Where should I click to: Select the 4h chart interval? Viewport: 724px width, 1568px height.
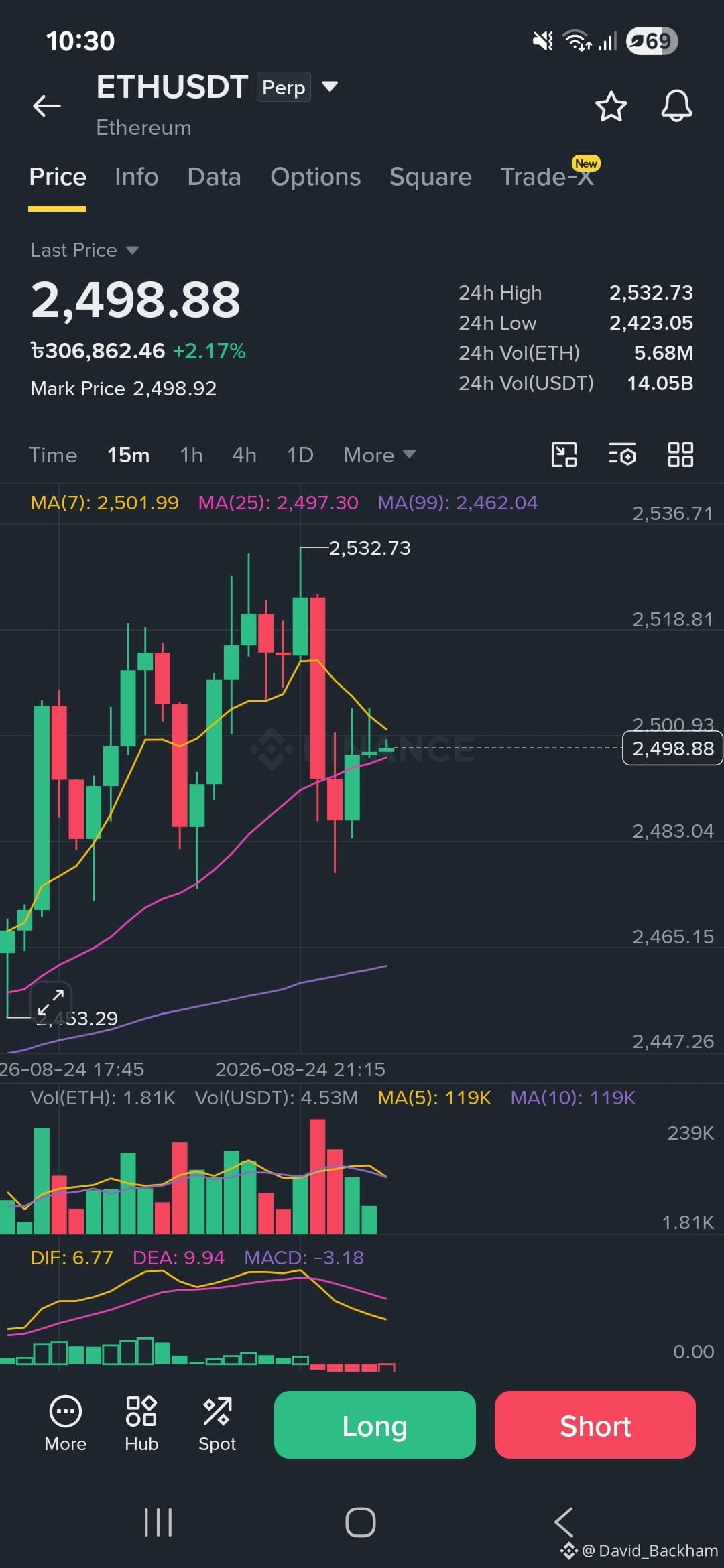tap(244, 455)
